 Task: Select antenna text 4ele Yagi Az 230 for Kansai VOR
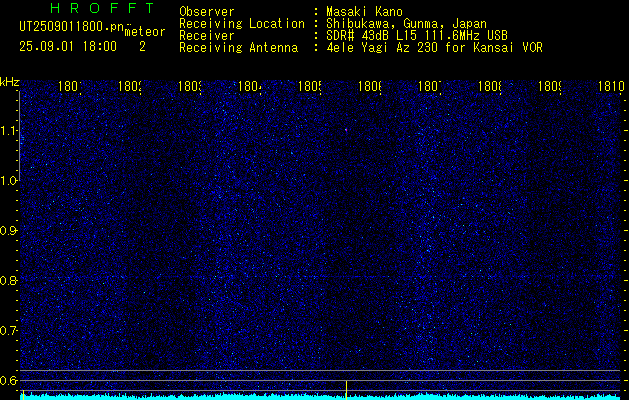pos(434,48)
